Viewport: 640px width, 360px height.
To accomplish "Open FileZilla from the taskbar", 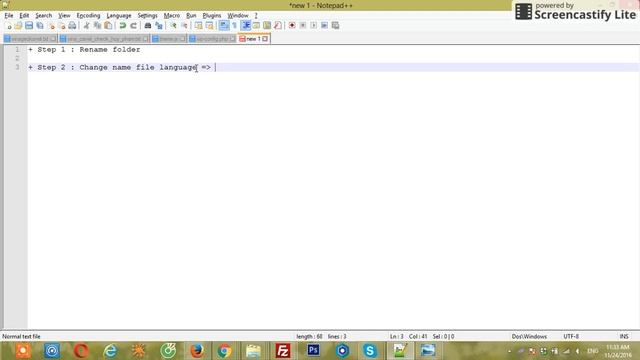I will 283,351.
